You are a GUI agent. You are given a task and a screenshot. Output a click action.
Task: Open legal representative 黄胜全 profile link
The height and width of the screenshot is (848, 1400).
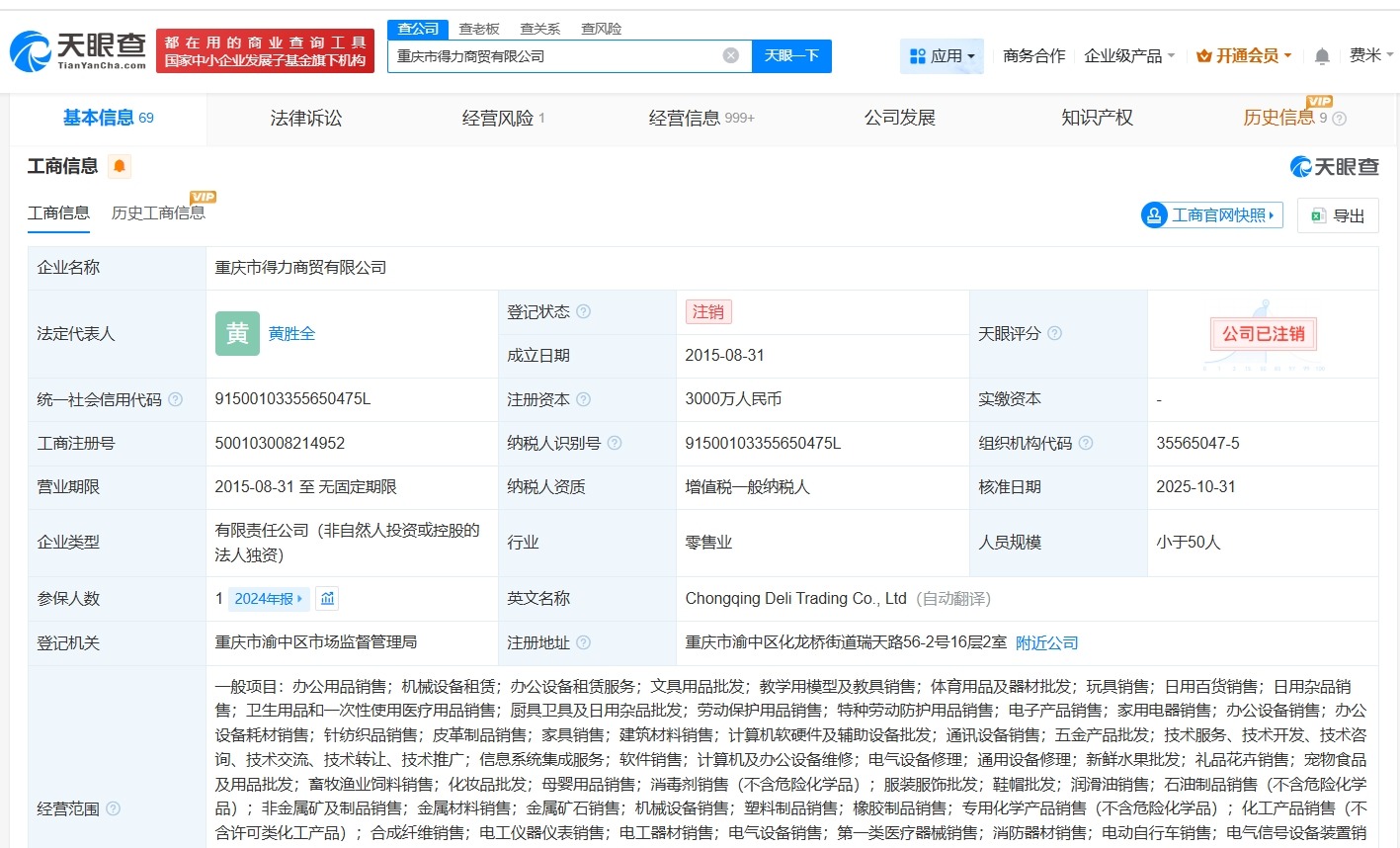291,333
